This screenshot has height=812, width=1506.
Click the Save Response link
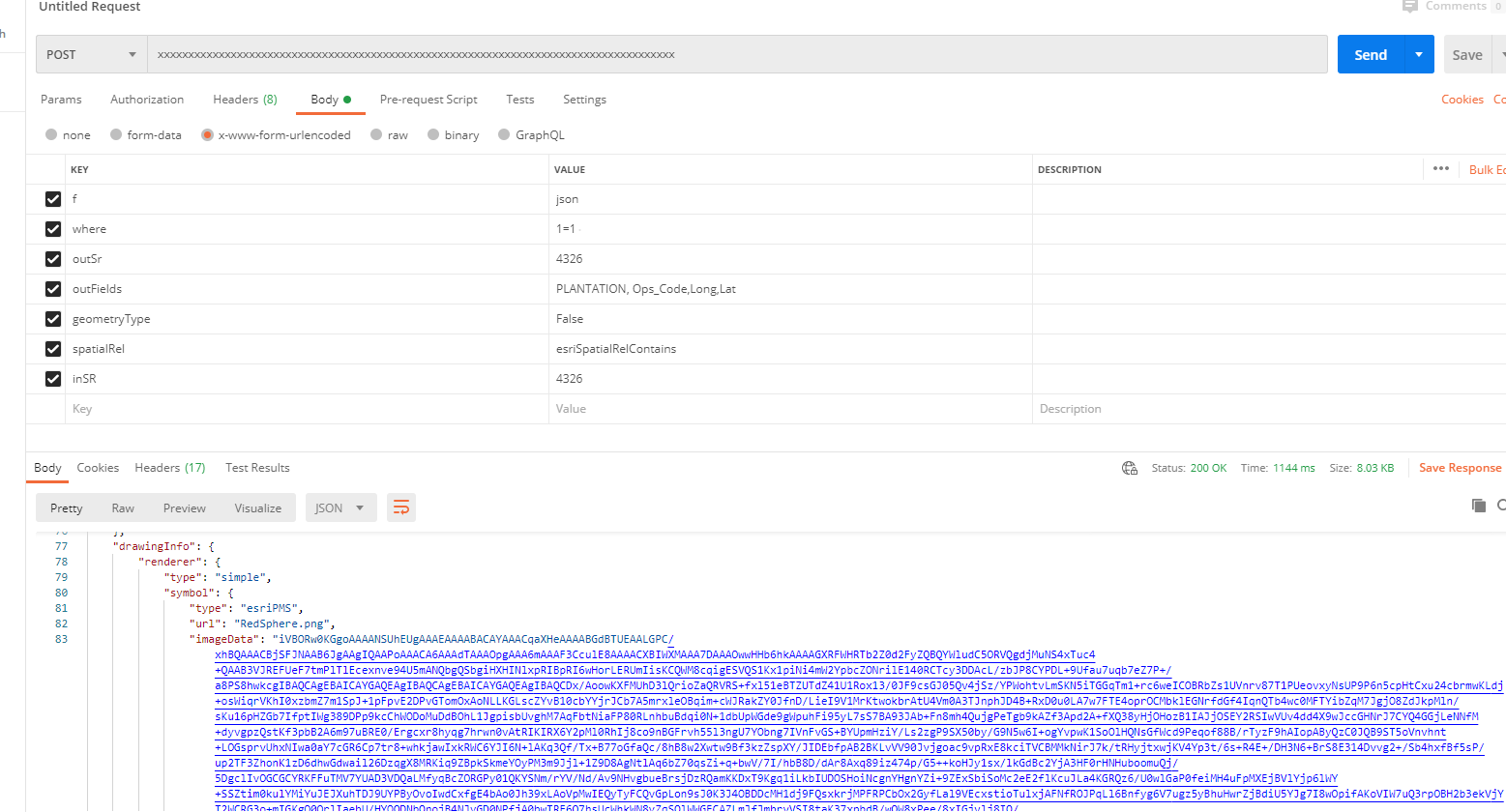tap(1460, 467)
